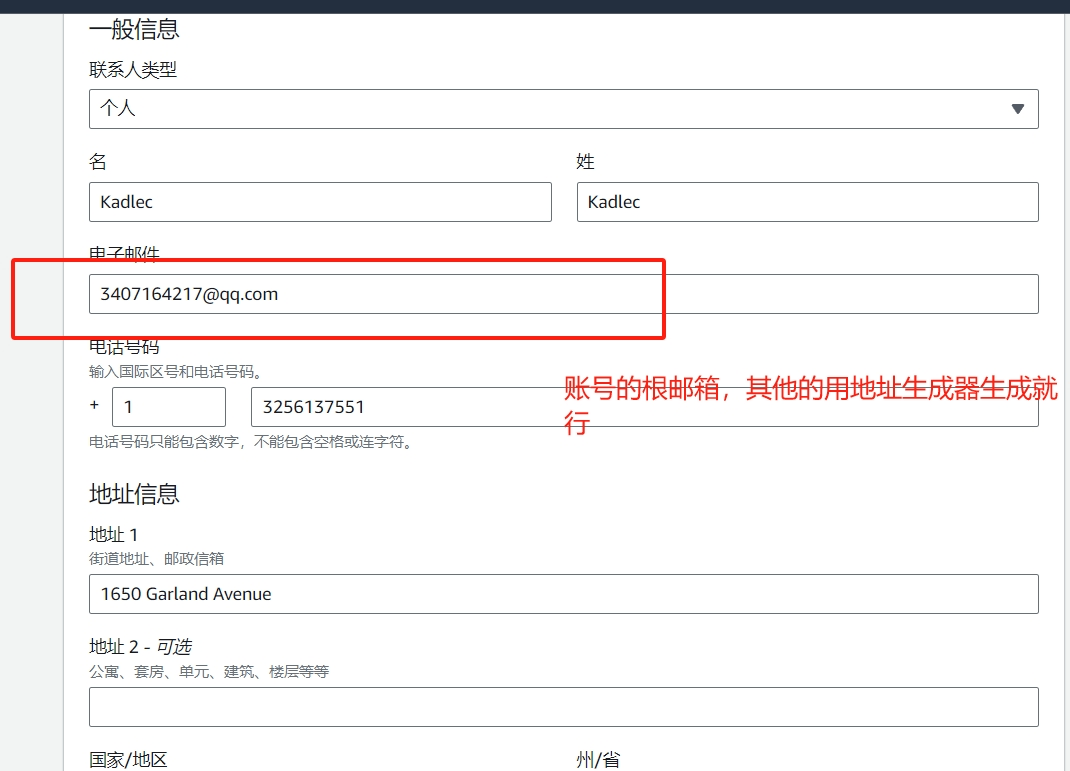The image size is (1070, 771).
Task: Click the 名 input field containing Kadlec
Action: 320,202
